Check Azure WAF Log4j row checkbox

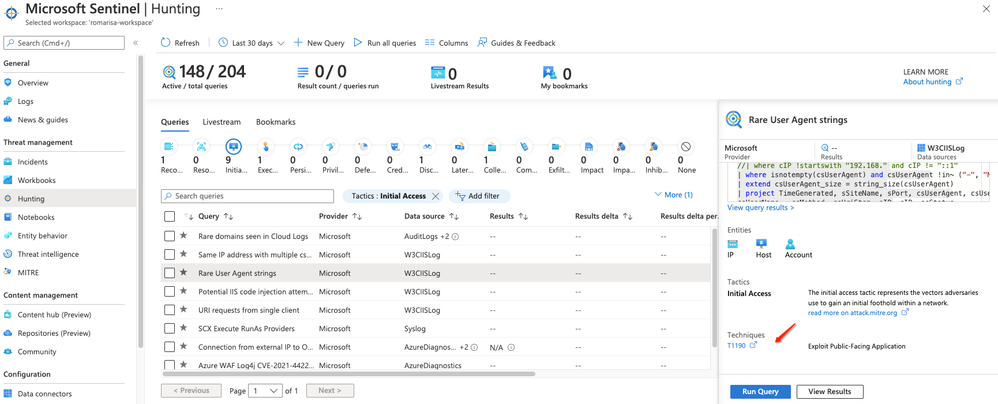point(169,365)
